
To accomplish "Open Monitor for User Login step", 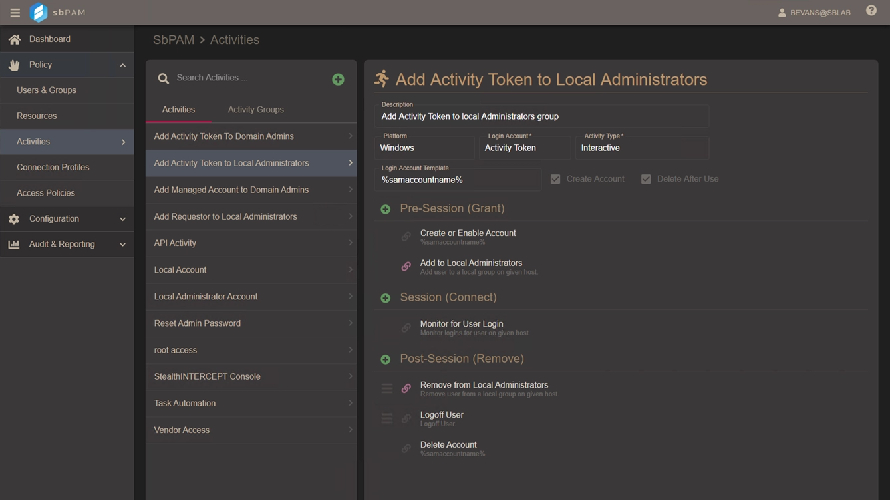I will tap(461, 324).
